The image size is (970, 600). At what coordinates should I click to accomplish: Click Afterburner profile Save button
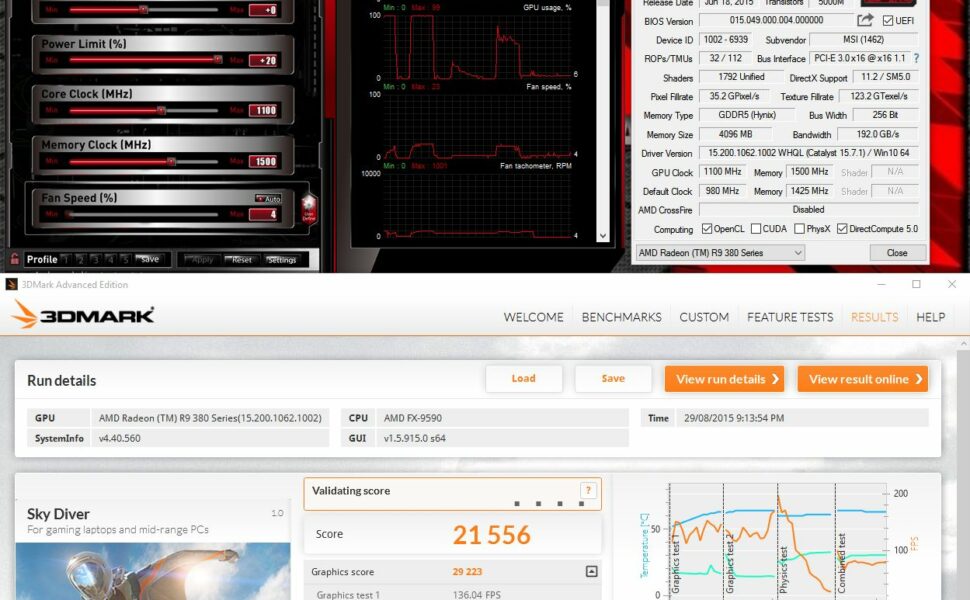pos(149,259)
